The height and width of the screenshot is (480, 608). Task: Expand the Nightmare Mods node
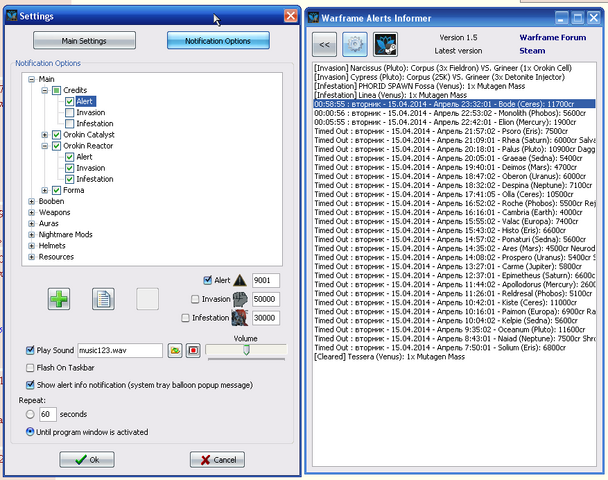click(x=31, y=235)
